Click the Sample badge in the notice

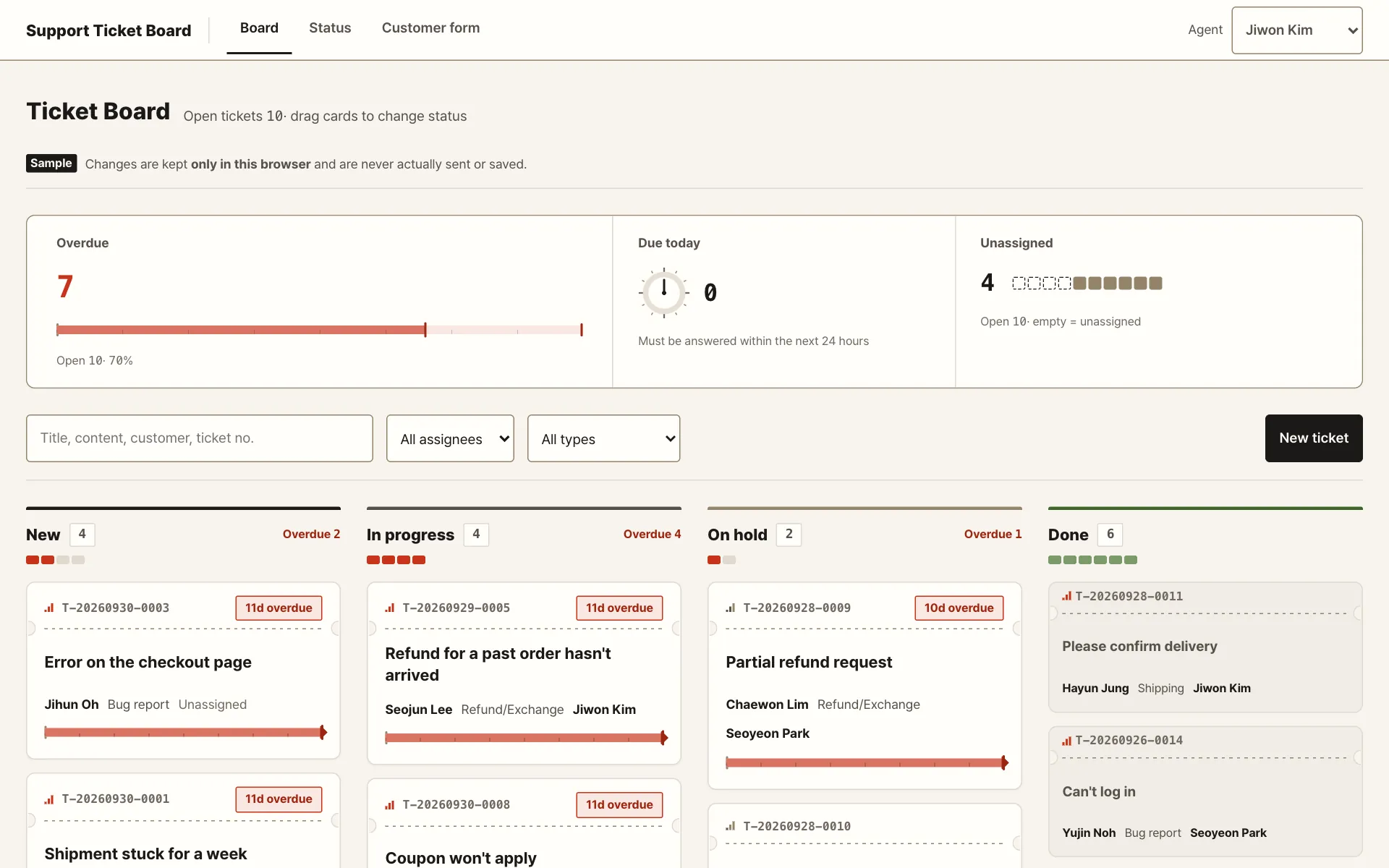pos(51,163)
